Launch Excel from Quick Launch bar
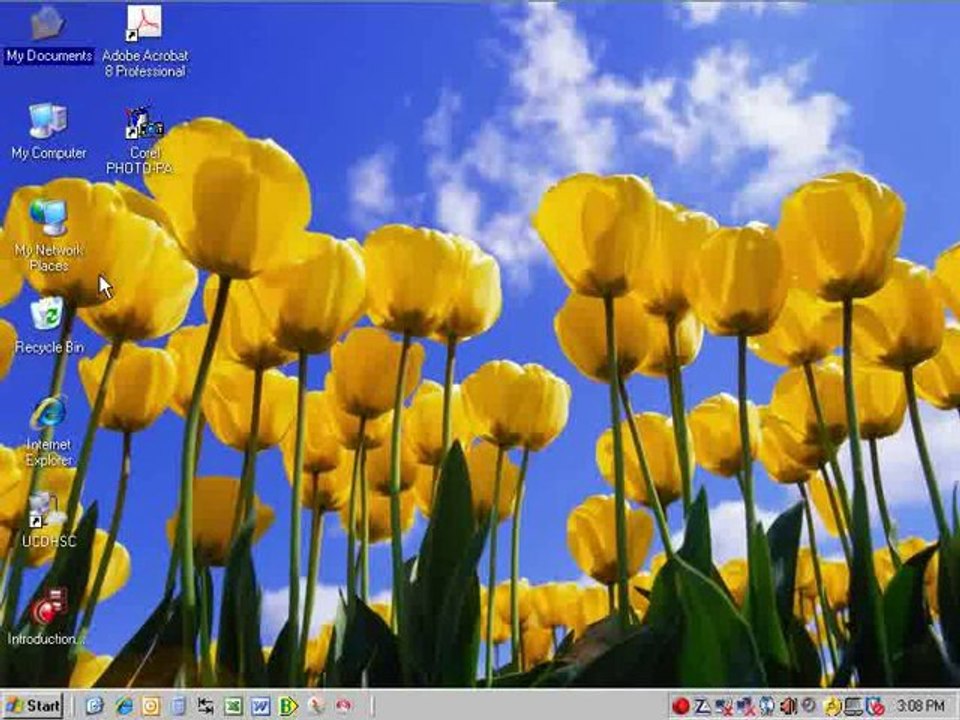 pyautogui.click(x=233, y=707)
